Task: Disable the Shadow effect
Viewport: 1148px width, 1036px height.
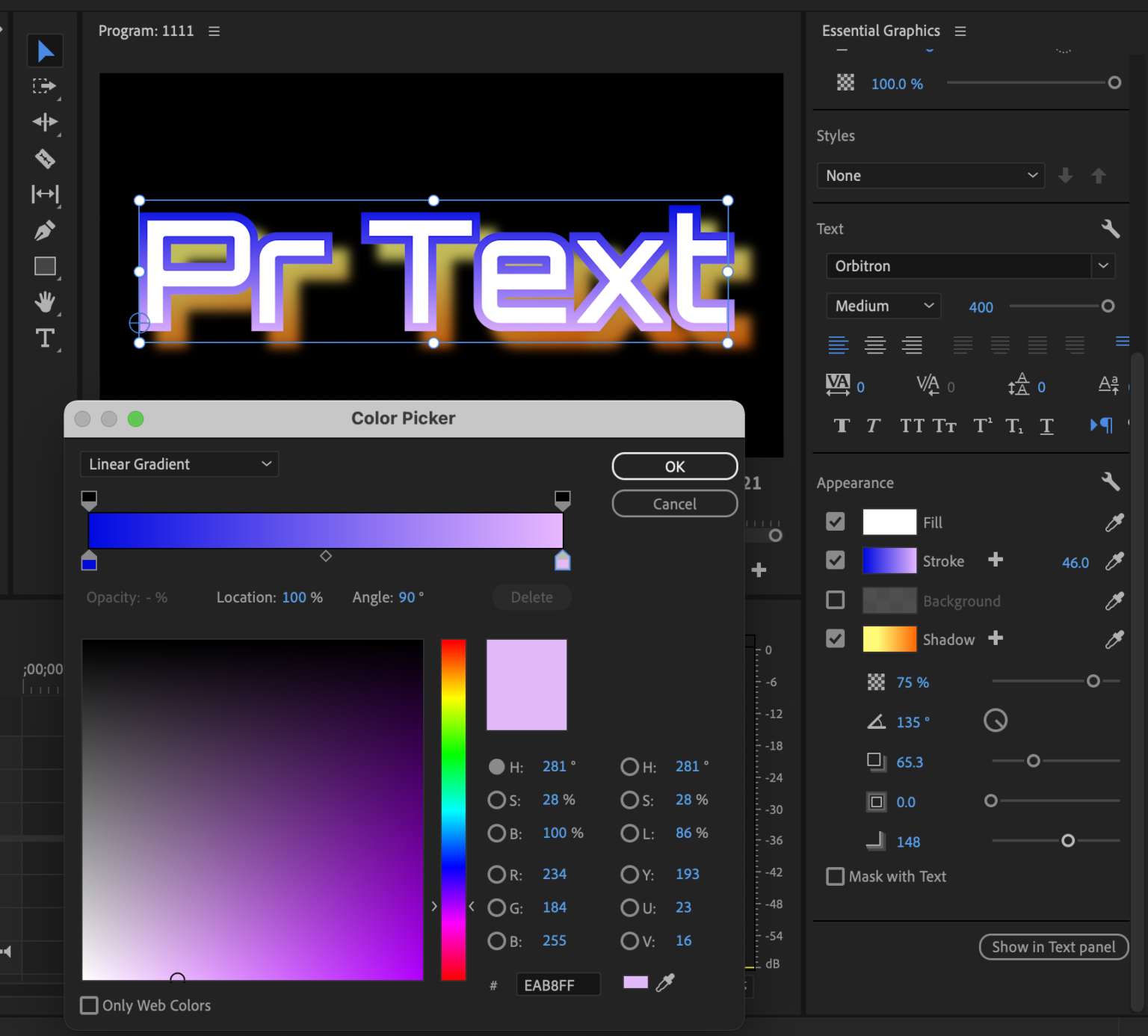Action: pyautogui.click(x=835, y=638)
